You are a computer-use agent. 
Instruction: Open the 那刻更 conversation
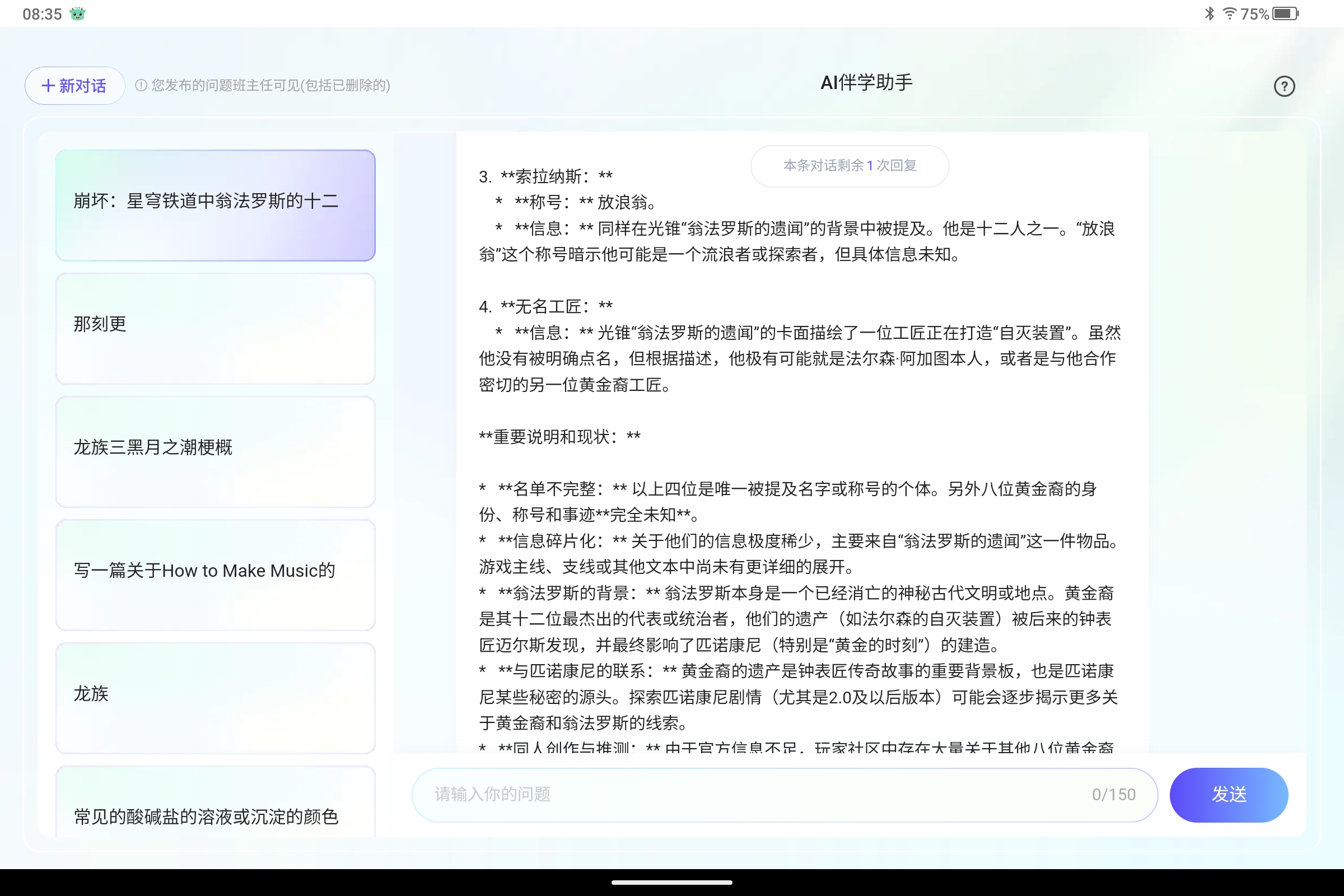[x=216, y=329]
